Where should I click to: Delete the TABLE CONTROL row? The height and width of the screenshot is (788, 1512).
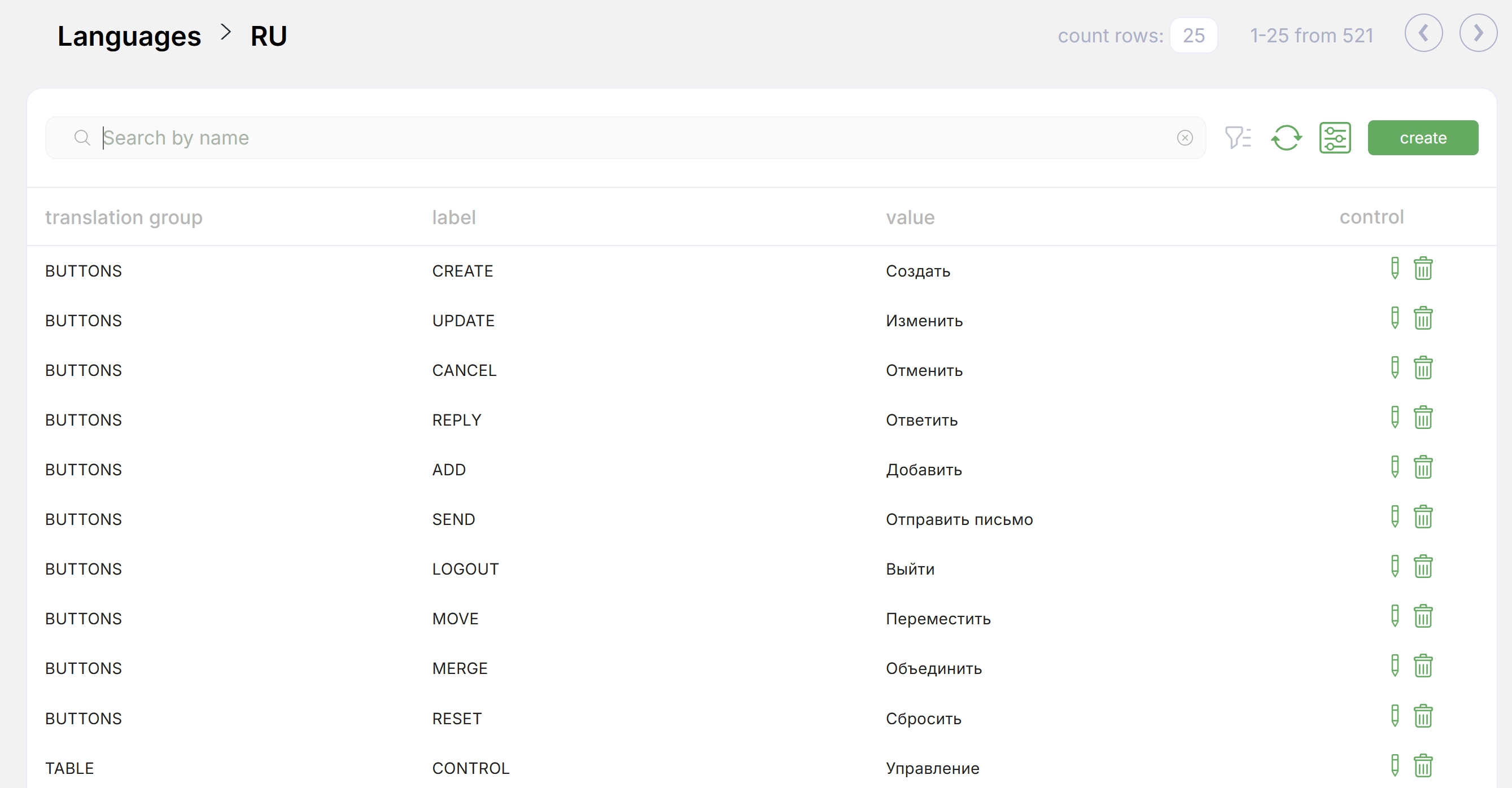(1423, 767)
